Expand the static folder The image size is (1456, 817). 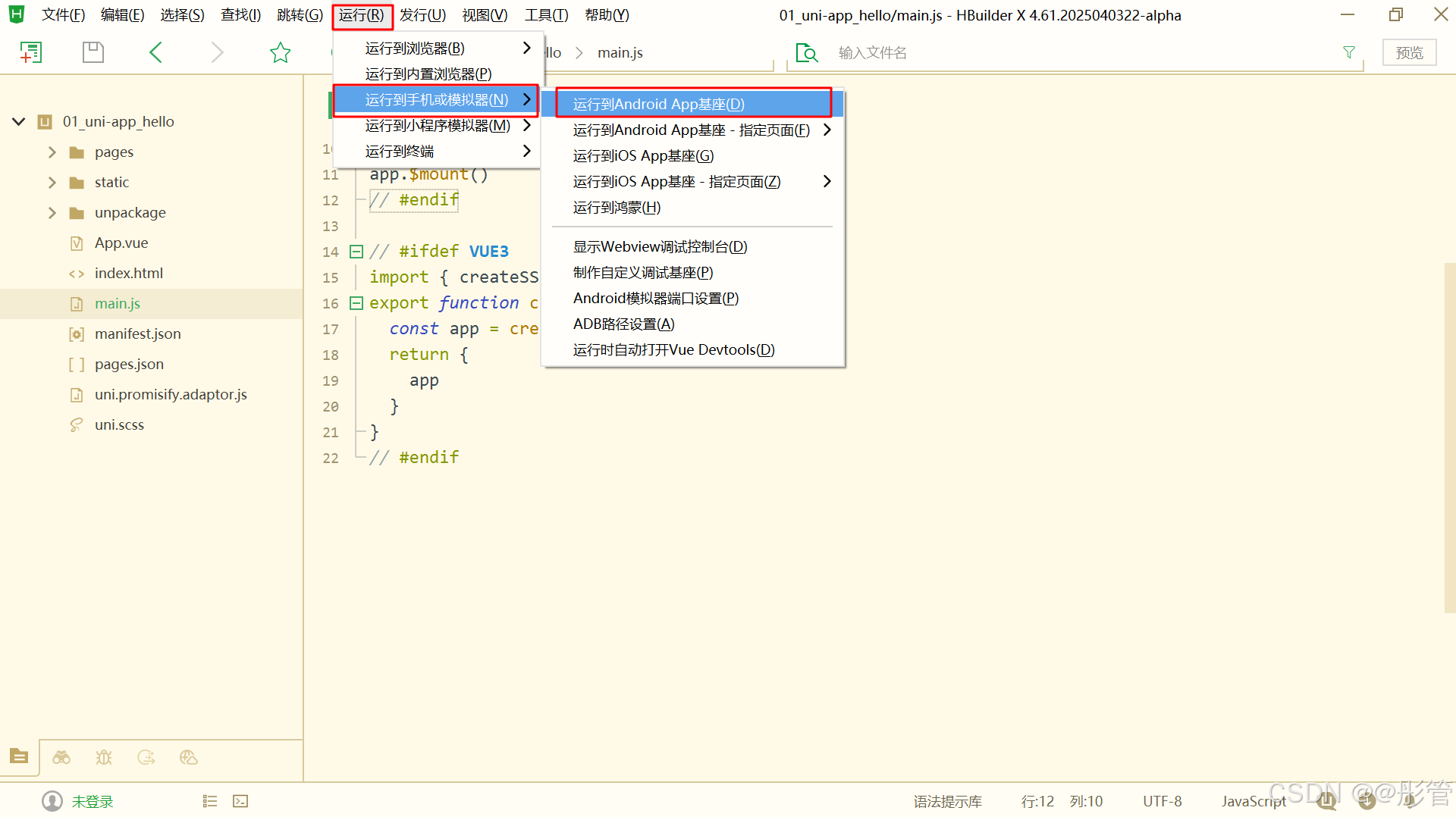[52, 183]
